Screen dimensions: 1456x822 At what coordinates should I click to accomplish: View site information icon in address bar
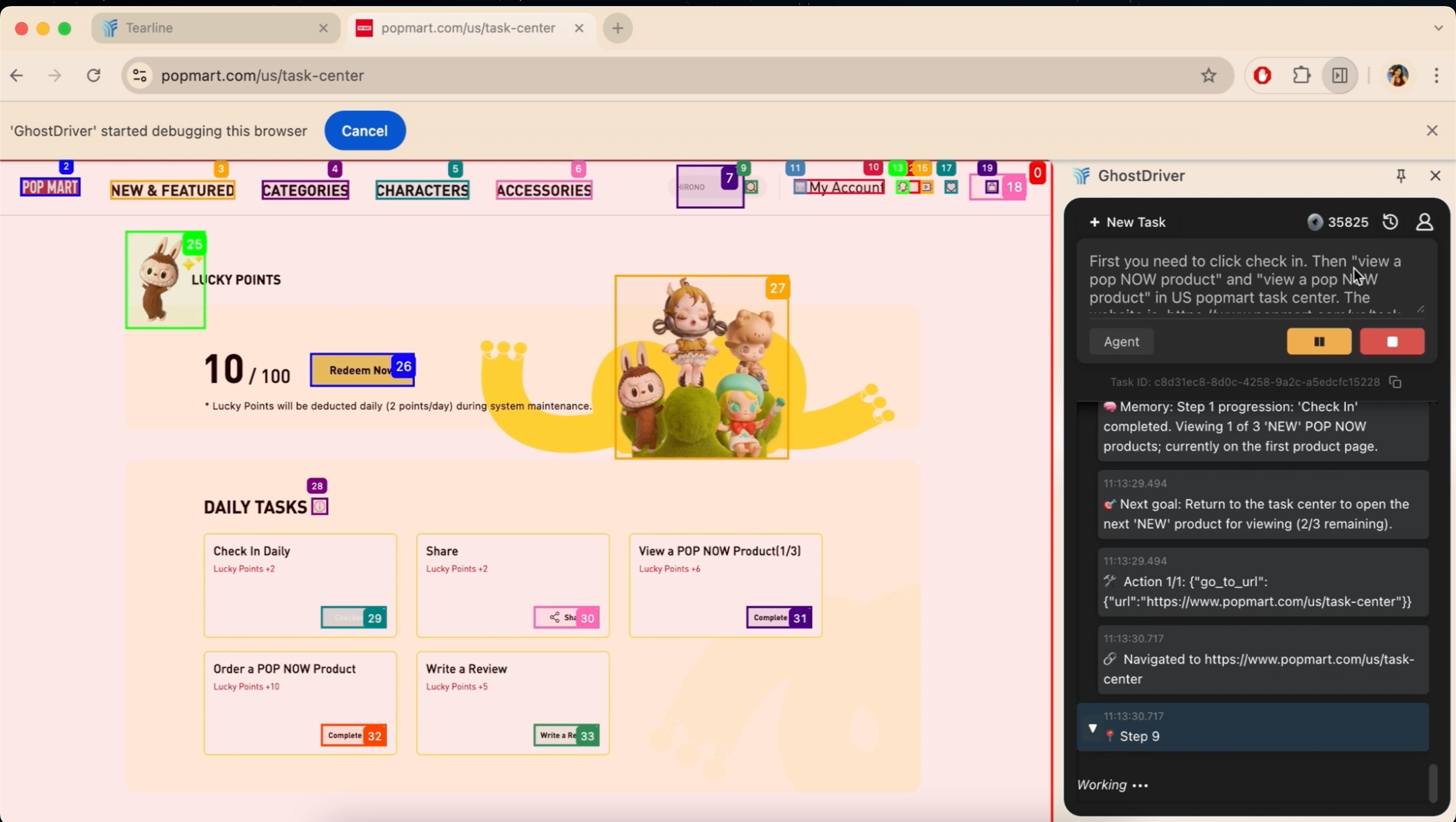(x=140, y=75)
